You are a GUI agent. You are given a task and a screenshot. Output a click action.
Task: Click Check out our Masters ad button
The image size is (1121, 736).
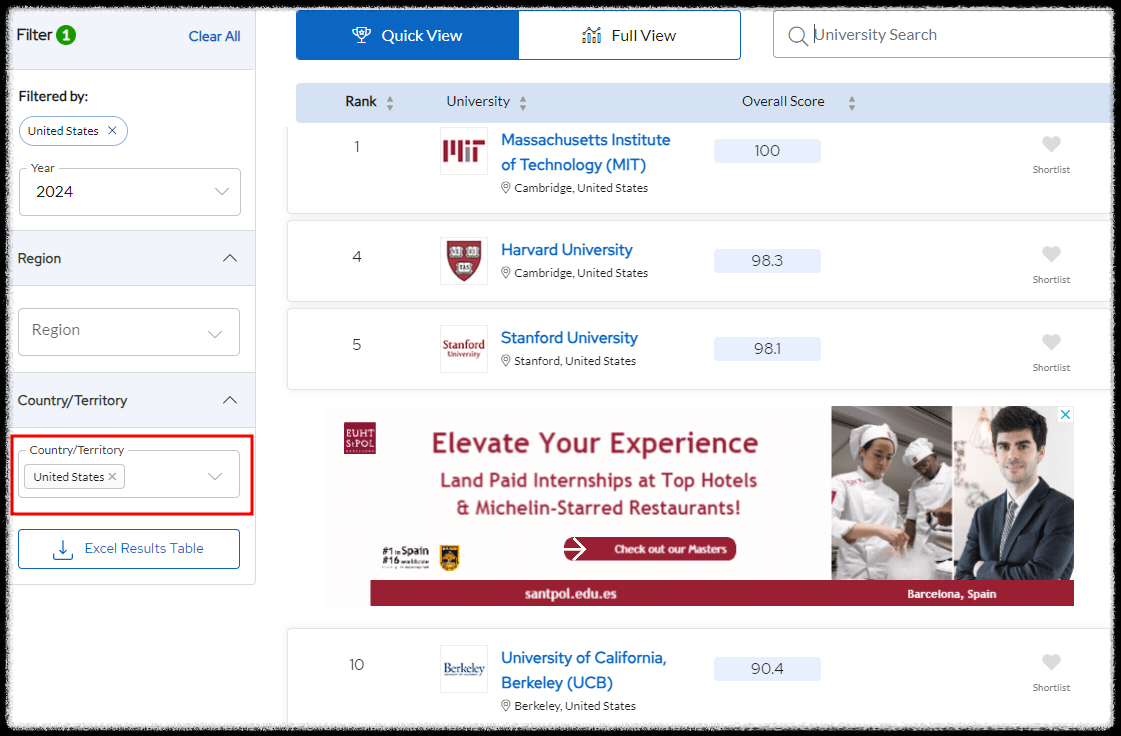pyautogui.click(x=650, y=549)
